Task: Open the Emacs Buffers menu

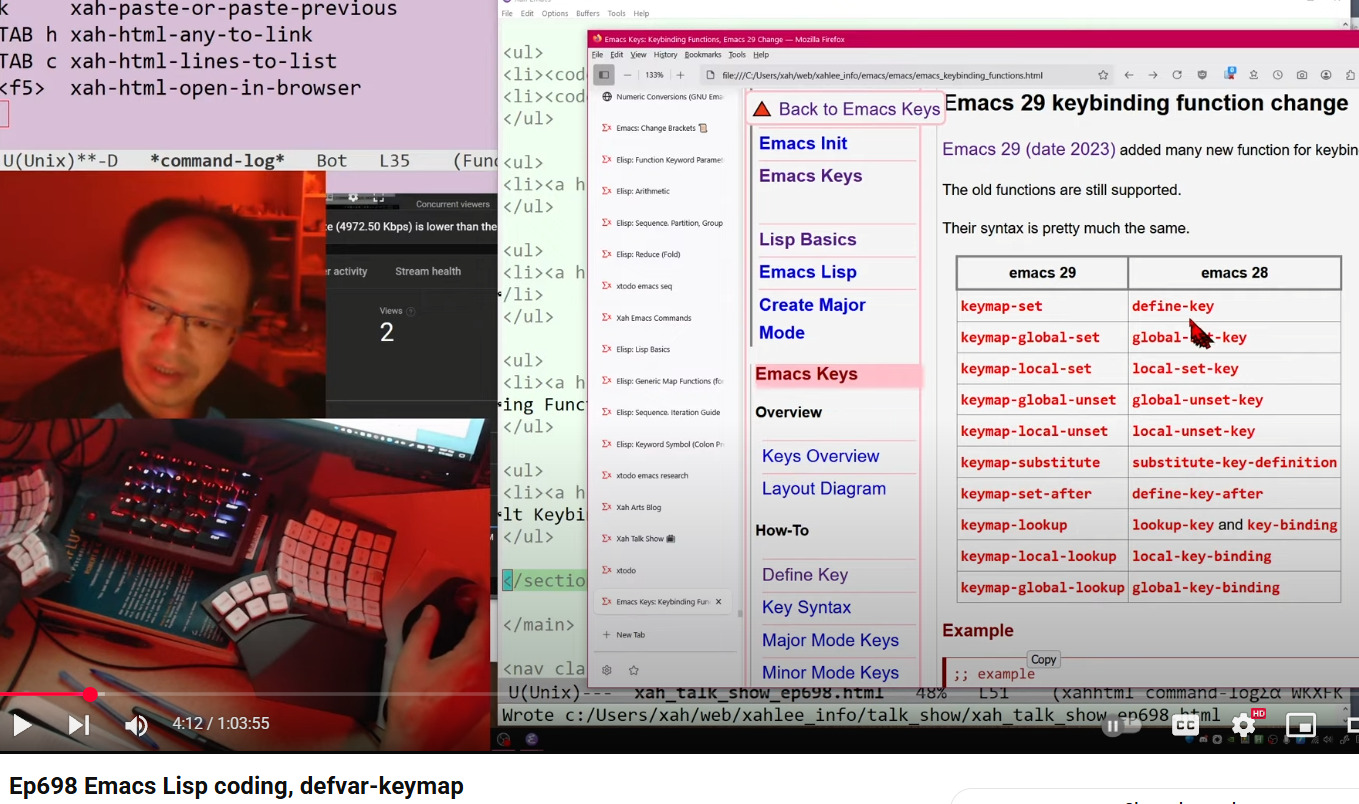Action: [588, 14]
